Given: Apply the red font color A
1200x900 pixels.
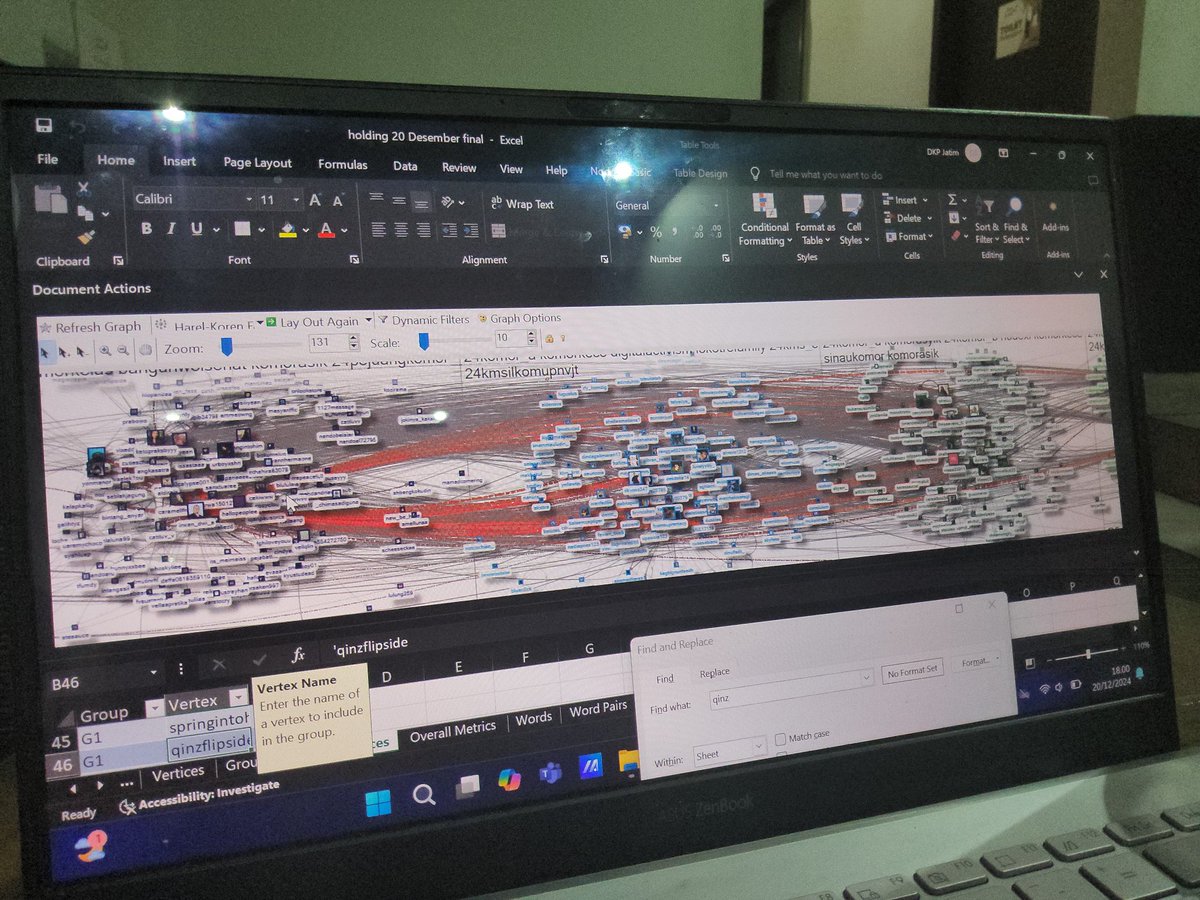Looking at the screenshot, I should point(326,231).
